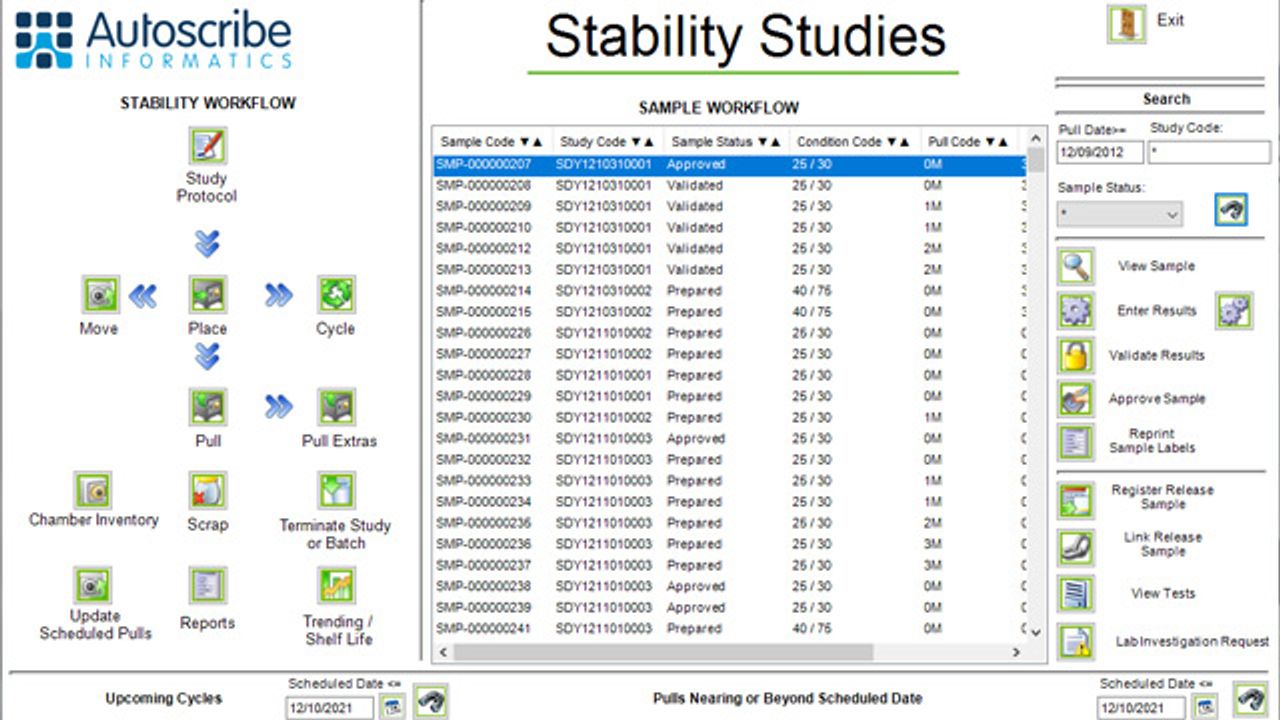
Task: Click the Scrap icon
Action: click(208, 490)
